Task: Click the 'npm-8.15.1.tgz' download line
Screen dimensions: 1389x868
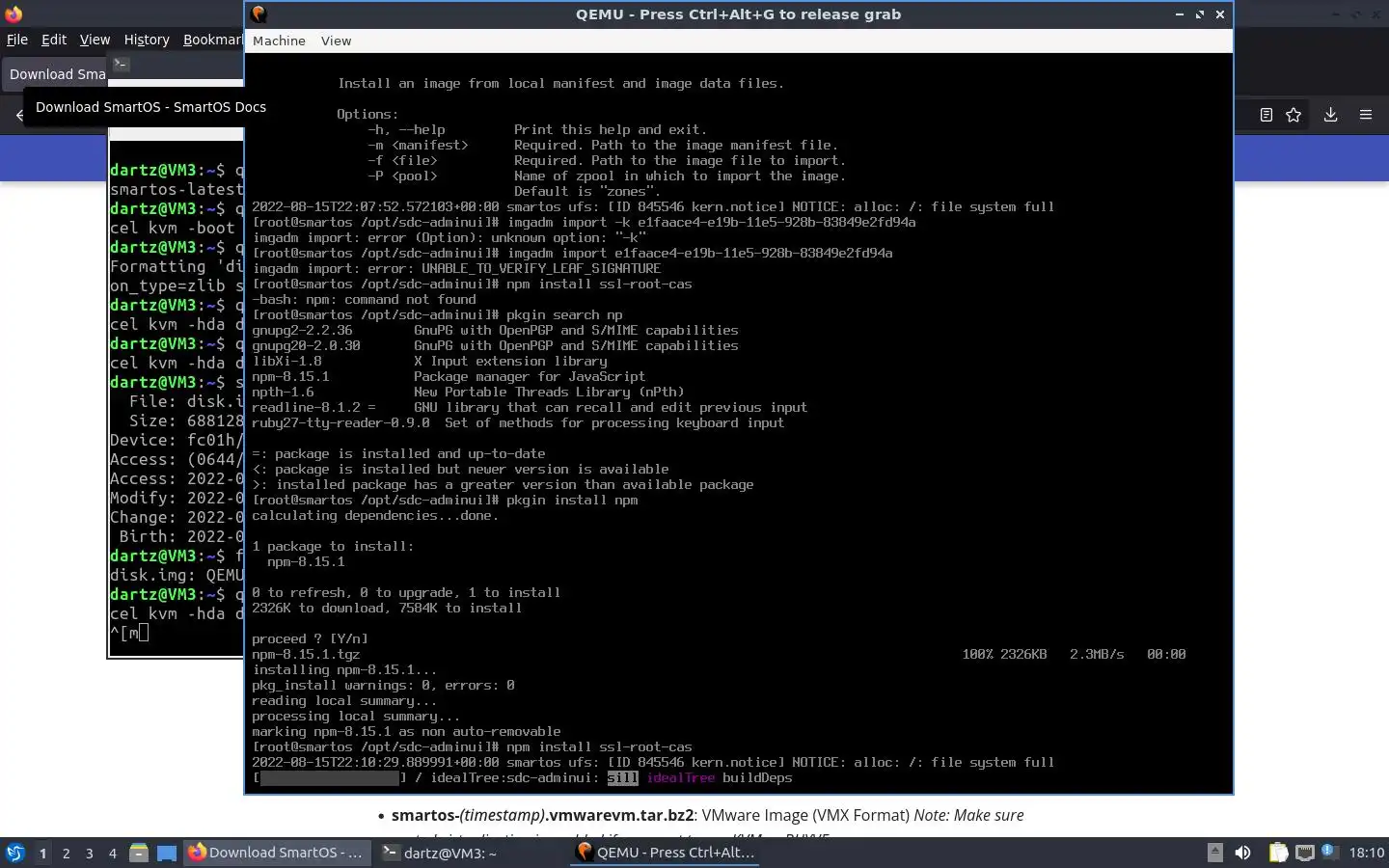Action: [x=306, y=654]
